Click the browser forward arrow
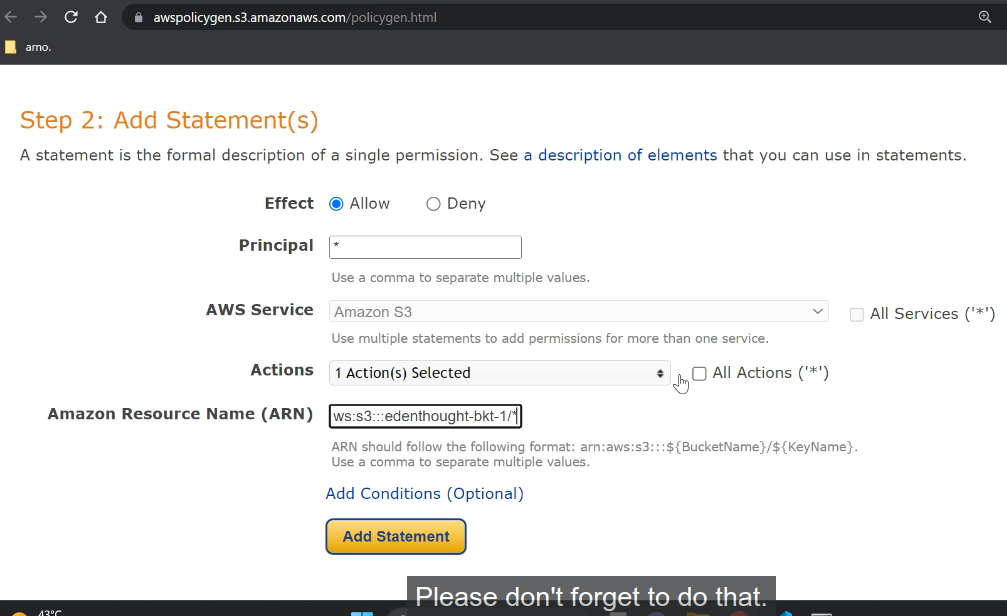 point(41,17)
